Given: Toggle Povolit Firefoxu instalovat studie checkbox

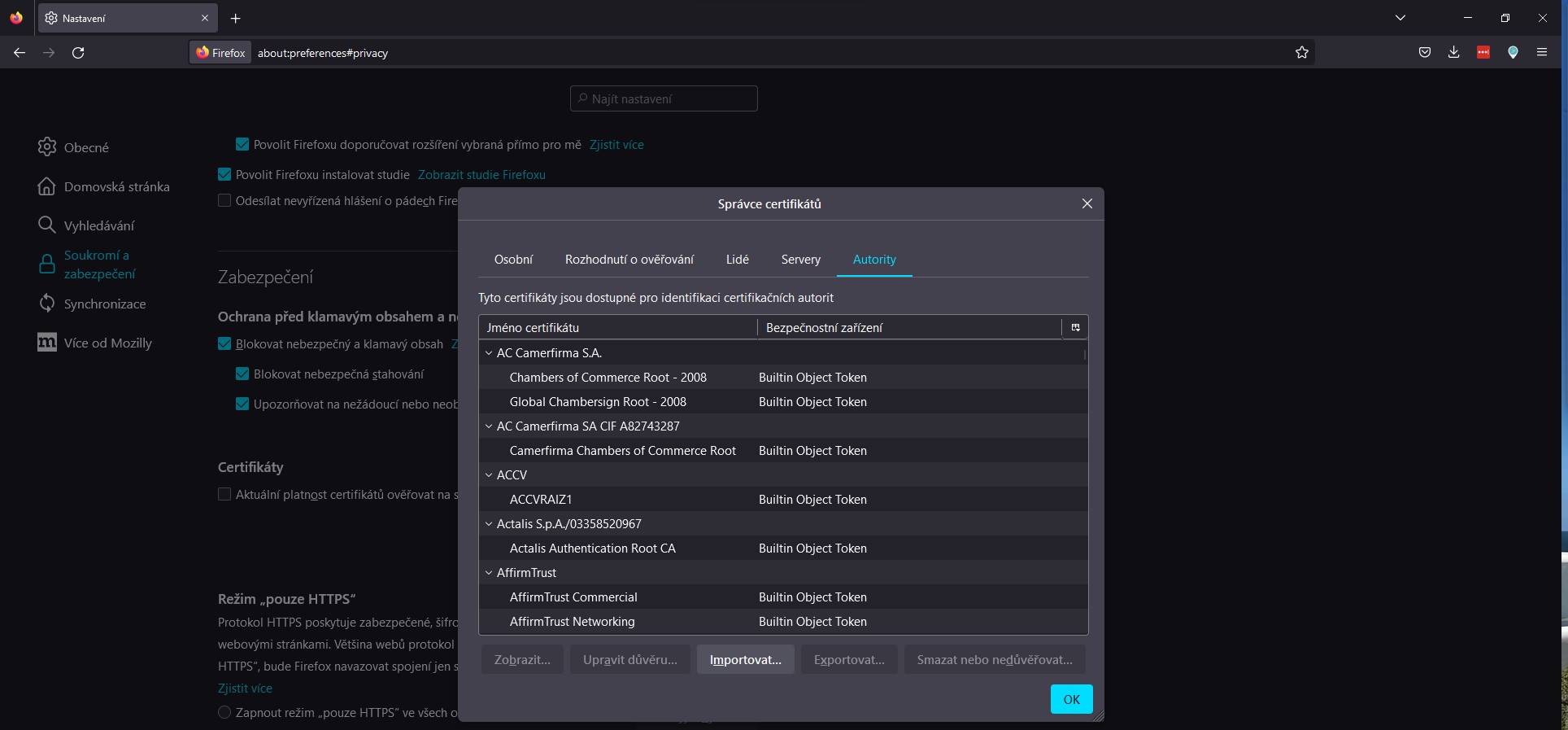Looking at the screenshot, I should (224, 174).
